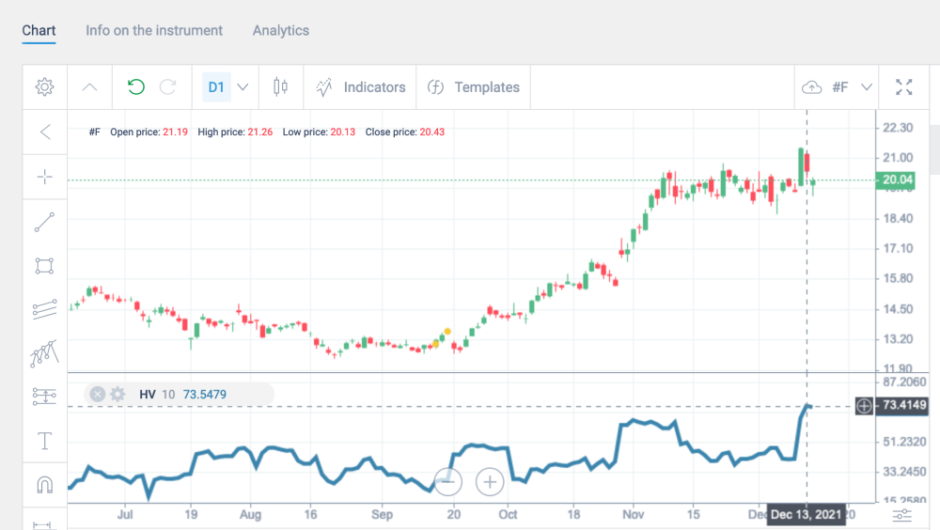Screen dimensions: 940x530
Task: Collapse the drawing tools sidebar arrow
Action: (45, 132)
